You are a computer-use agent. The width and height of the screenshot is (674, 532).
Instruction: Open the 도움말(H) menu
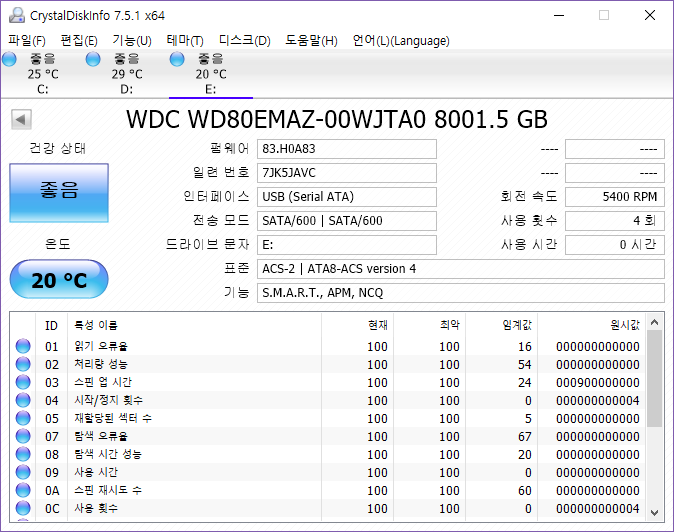pyautogui.click(x=311, y=41)
